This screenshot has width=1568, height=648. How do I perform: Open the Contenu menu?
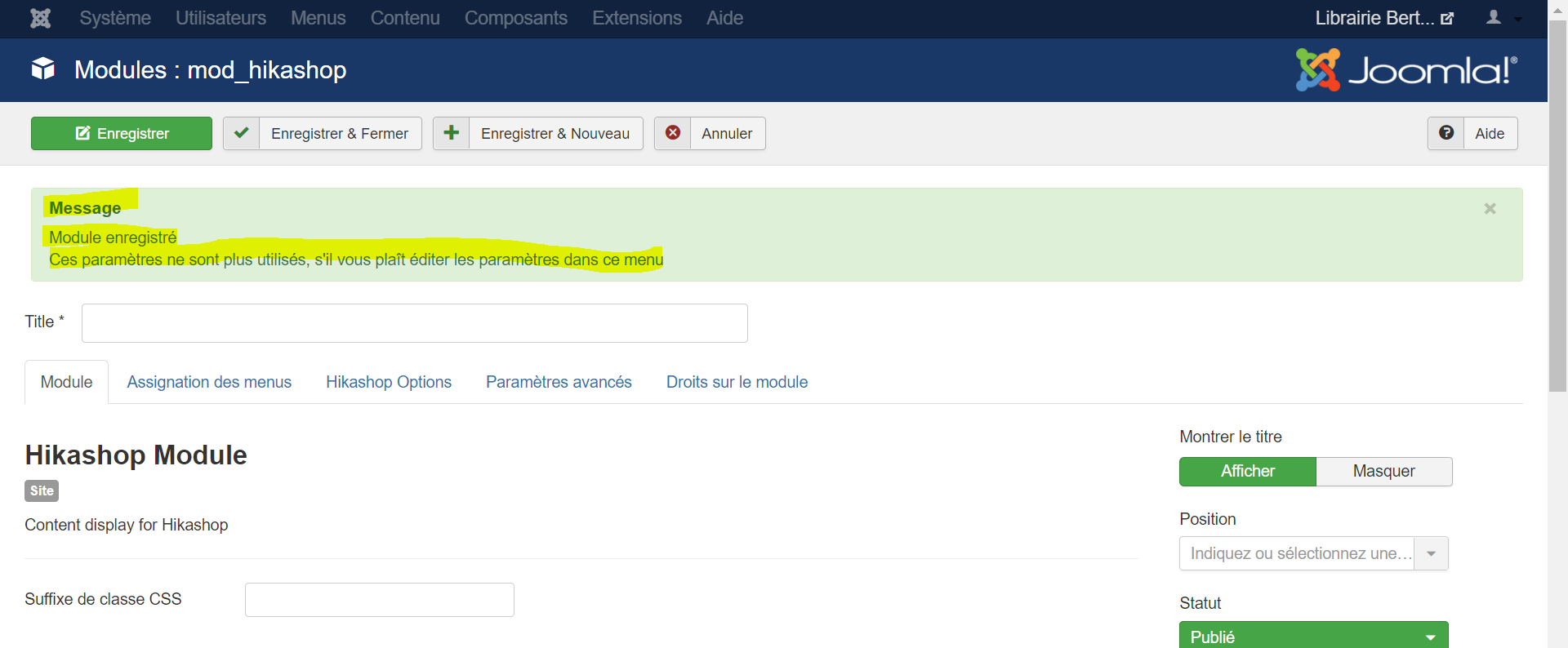click(405, 18)
